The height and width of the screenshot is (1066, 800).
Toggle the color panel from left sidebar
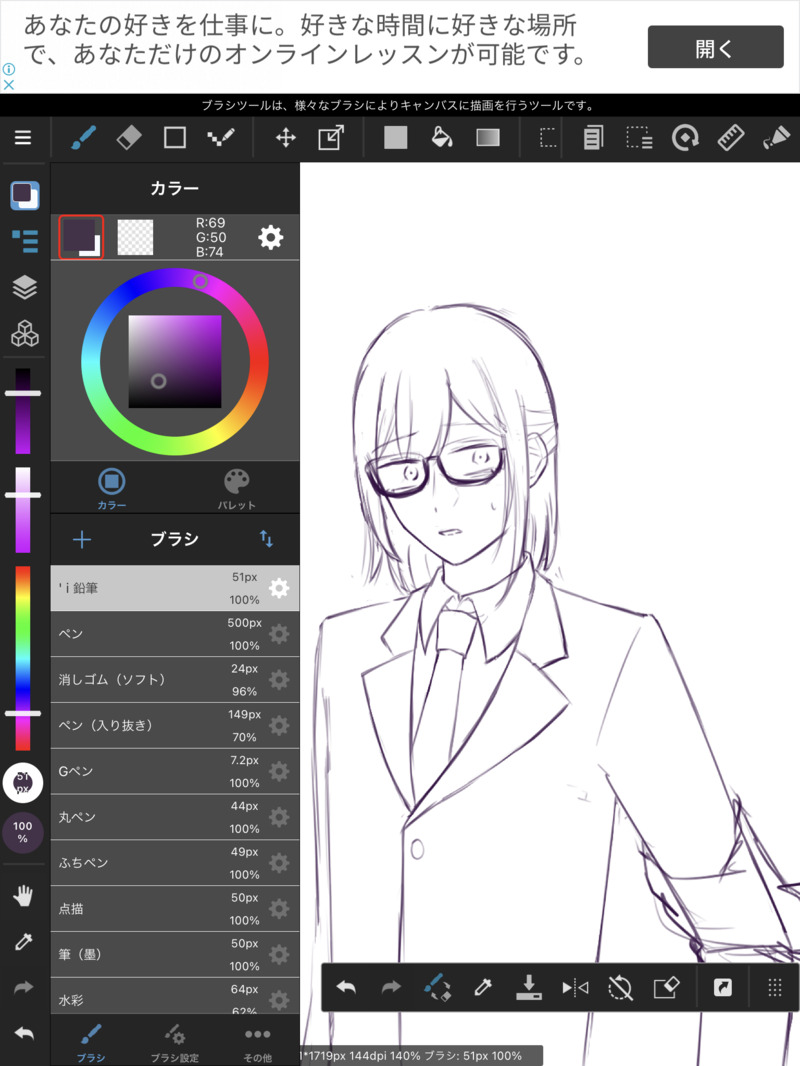(24, 195)
